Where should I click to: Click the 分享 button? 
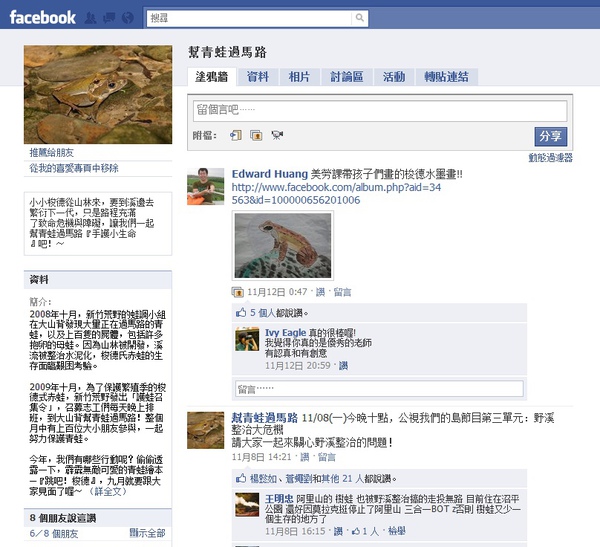point(550,136)
